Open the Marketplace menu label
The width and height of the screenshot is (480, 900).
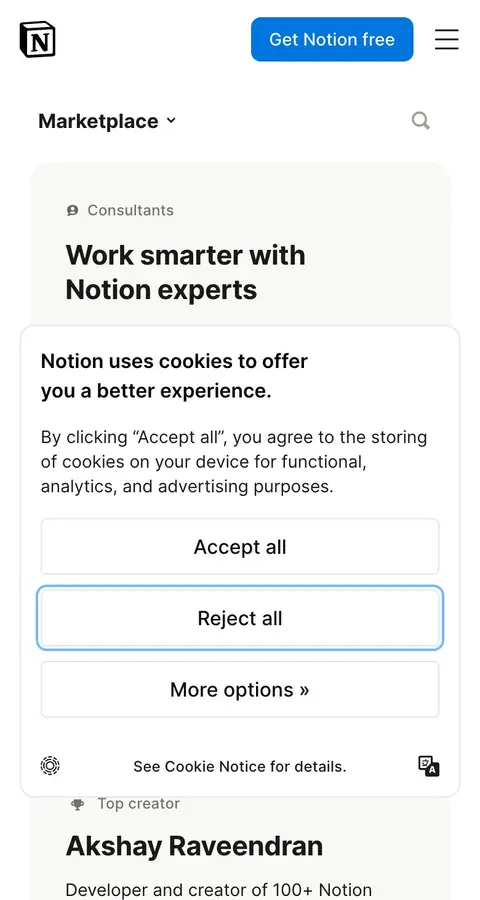[98, 121]
